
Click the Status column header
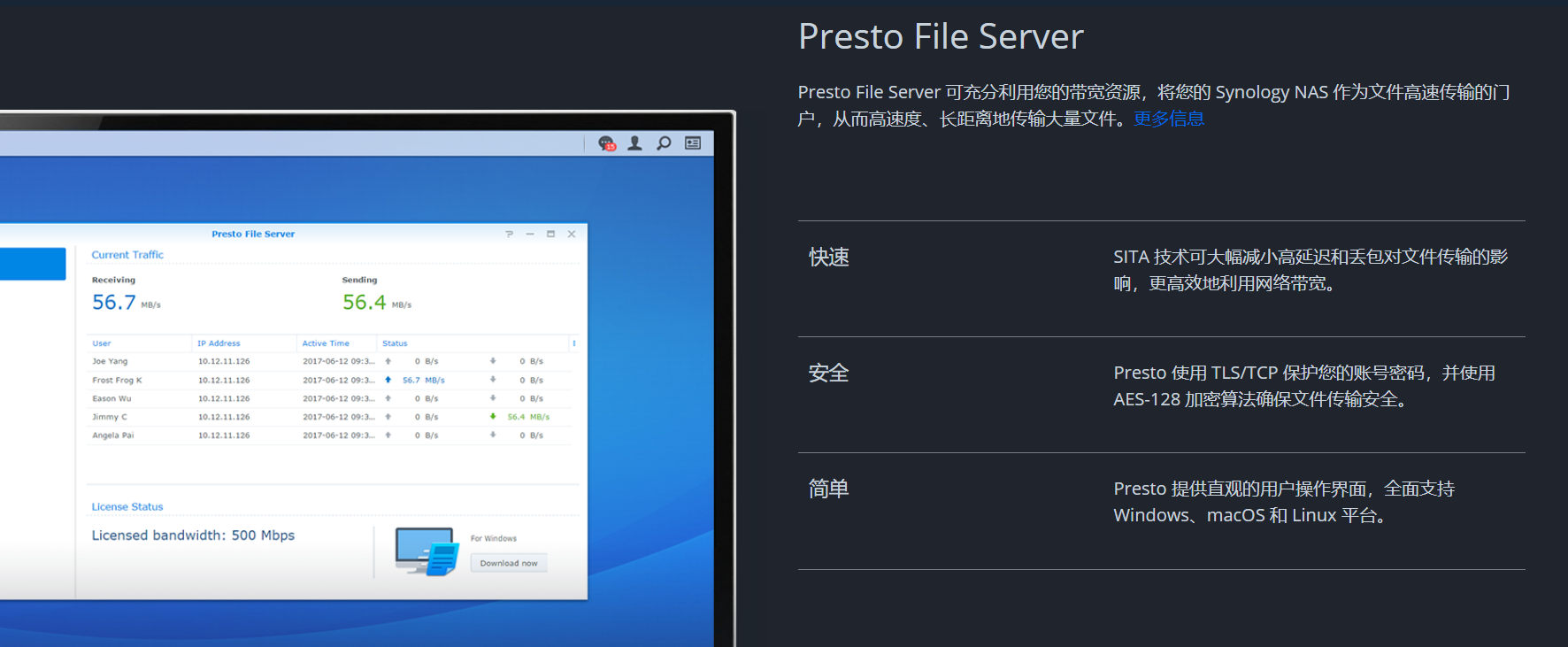click(395, 343)
